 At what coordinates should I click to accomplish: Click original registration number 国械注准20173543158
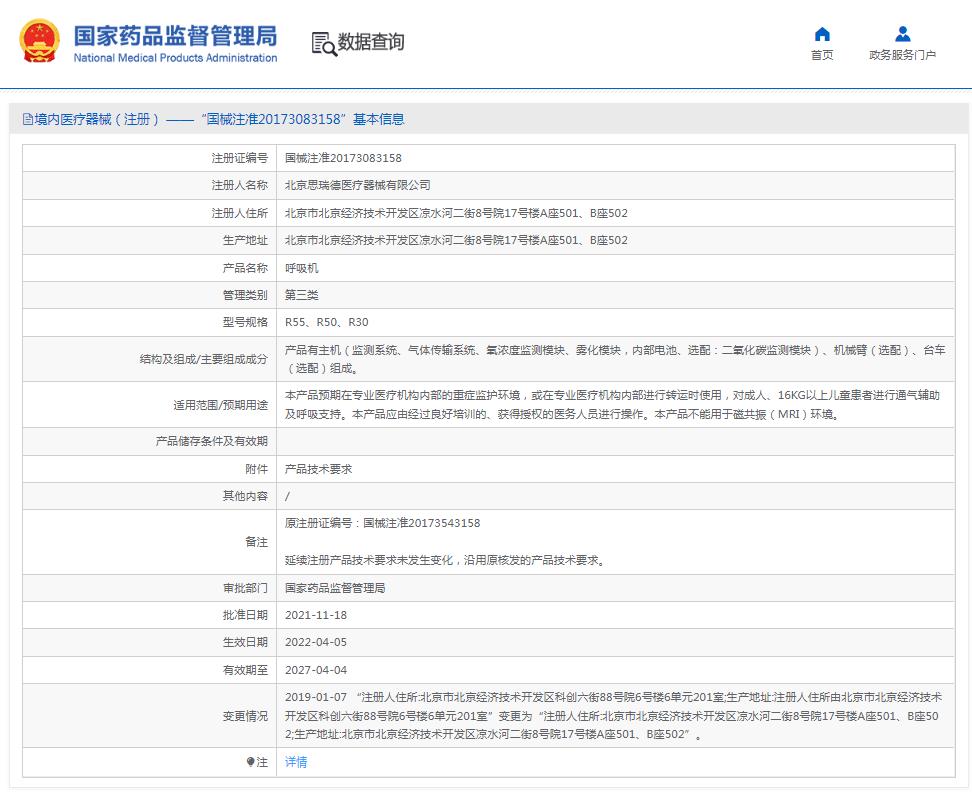(x=421, y=523)
